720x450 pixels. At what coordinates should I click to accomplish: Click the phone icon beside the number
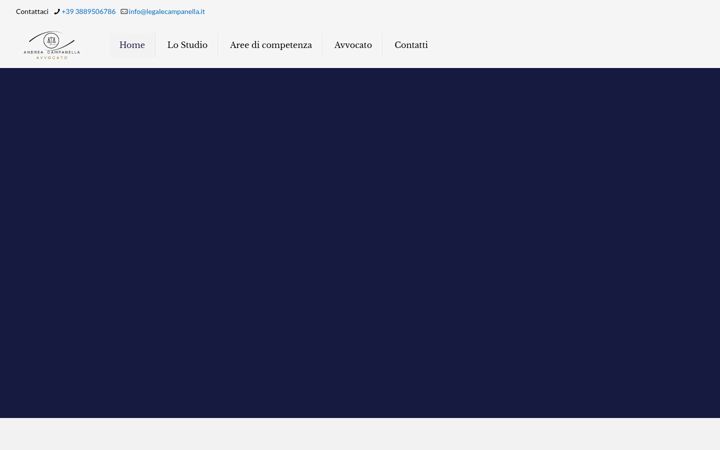coord(57,11)
